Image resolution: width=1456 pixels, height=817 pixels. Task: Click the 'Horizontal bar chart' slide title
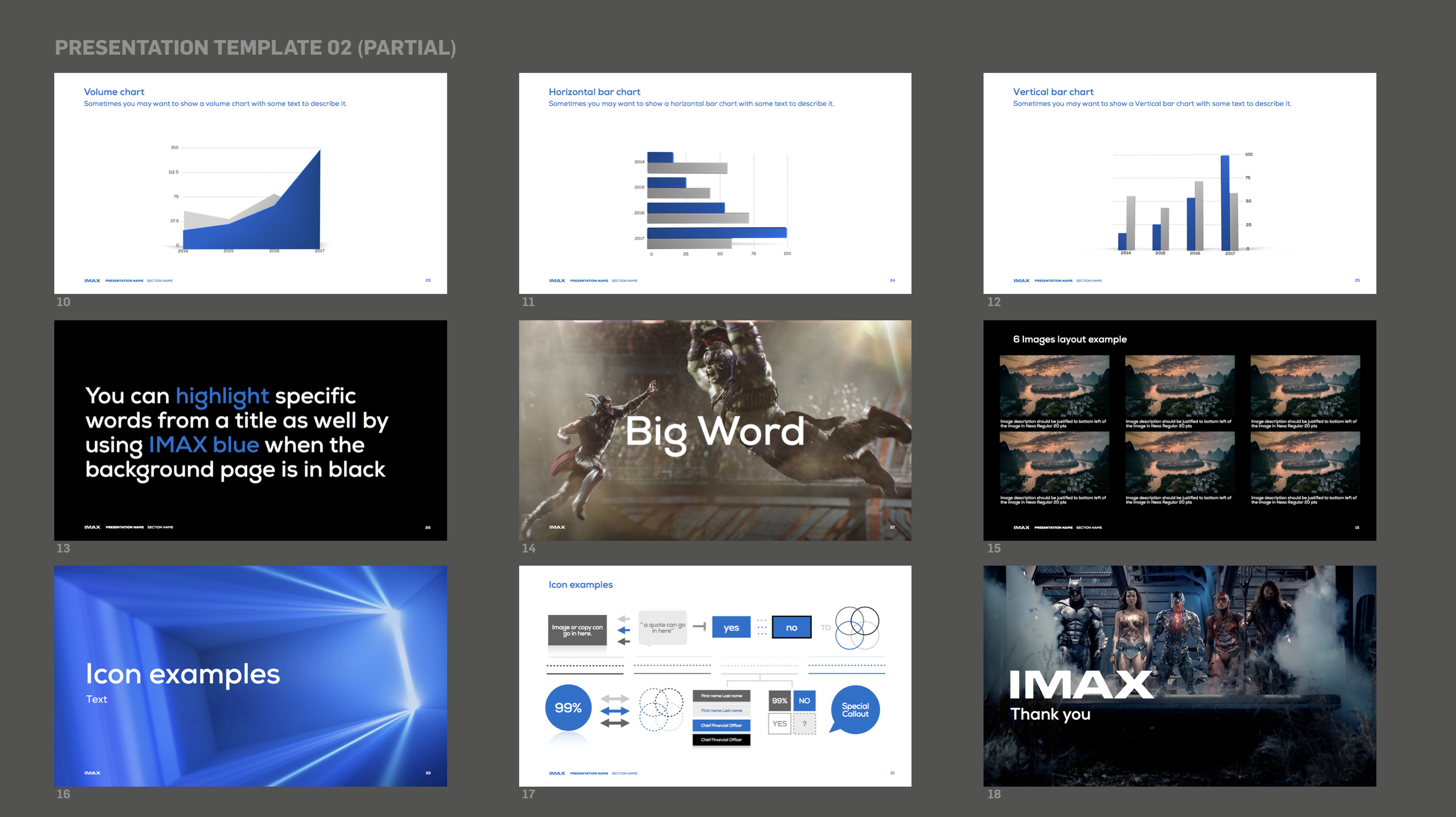pyautogui.click(x=594, y=92)
